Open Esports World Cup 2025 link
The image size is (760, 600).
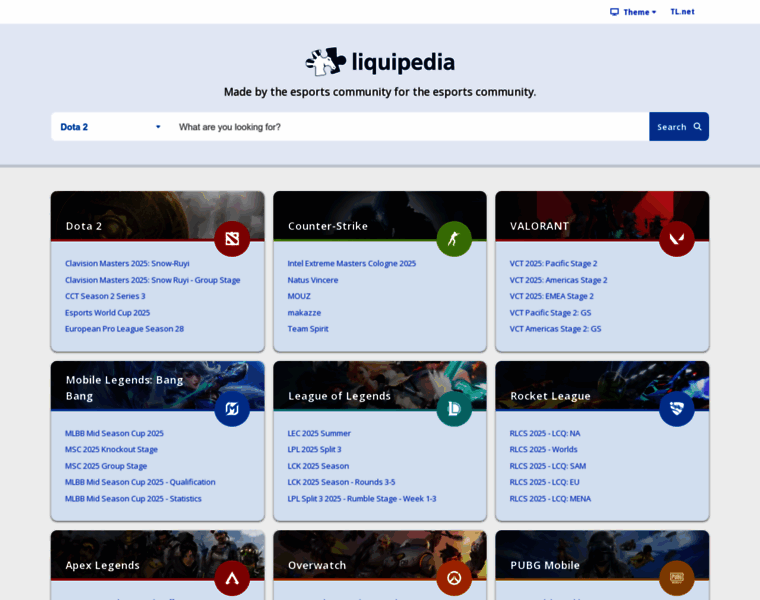(108, 313)
